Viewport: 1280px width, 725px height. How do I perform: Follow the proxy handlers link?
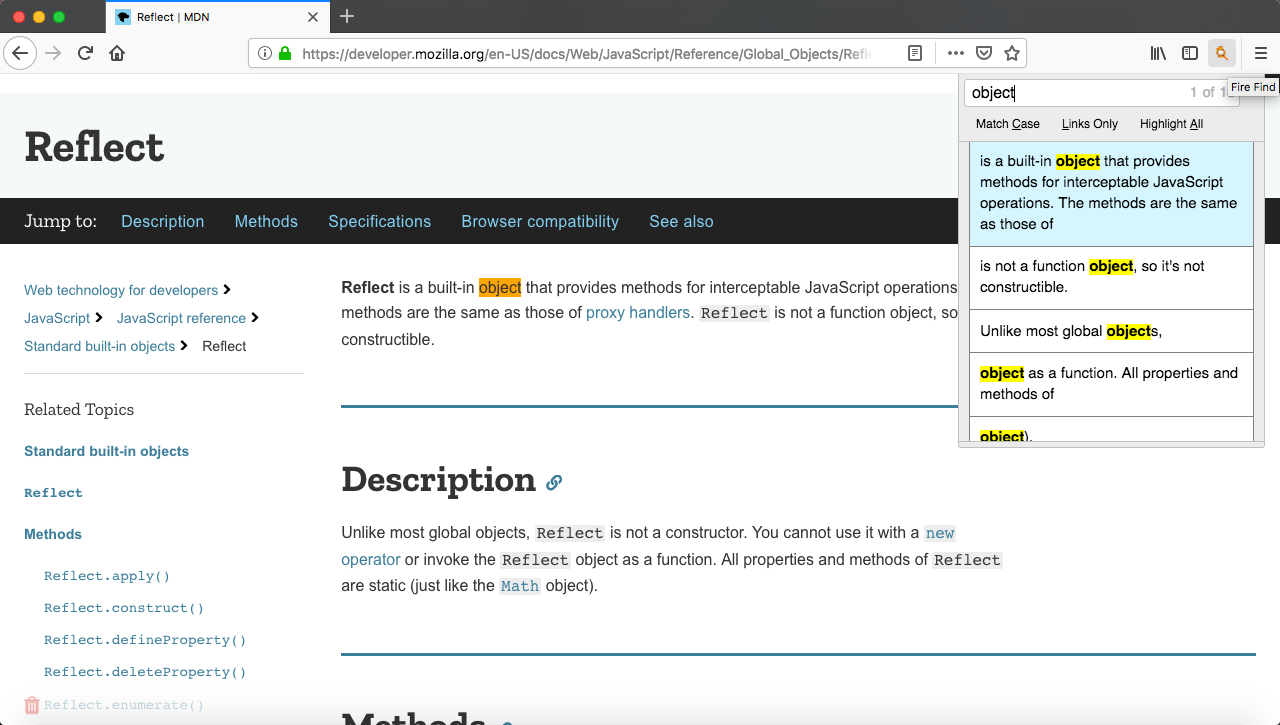tap(638, 312)
